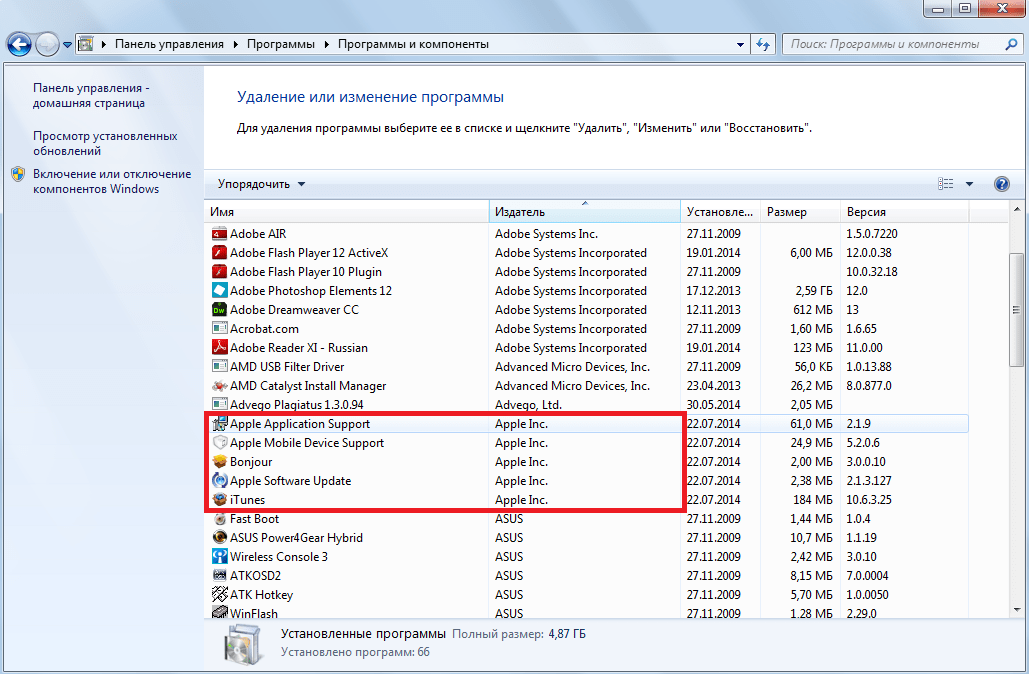Screen dimensions: 1029x674
Task: Click the AMD Catalyst Install Manager icon
Action: [x=220, y=386]
